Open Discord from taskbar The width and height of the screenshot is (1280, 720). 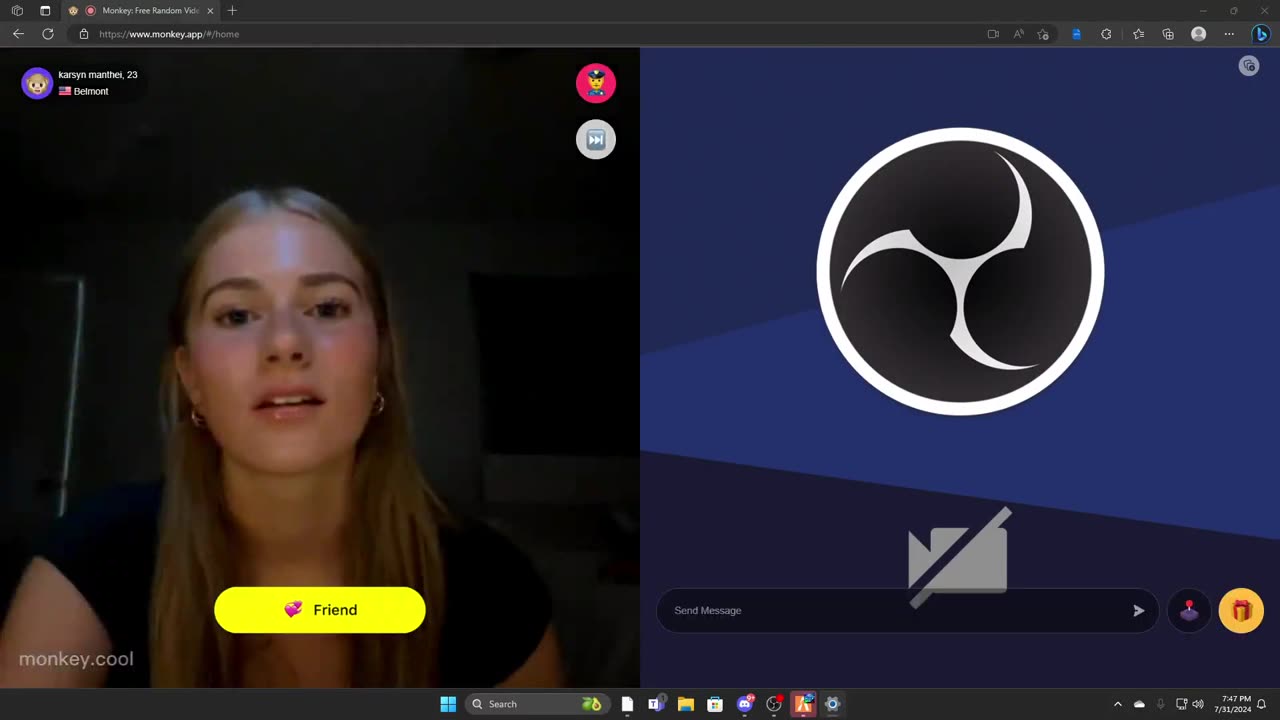point(745,704)
